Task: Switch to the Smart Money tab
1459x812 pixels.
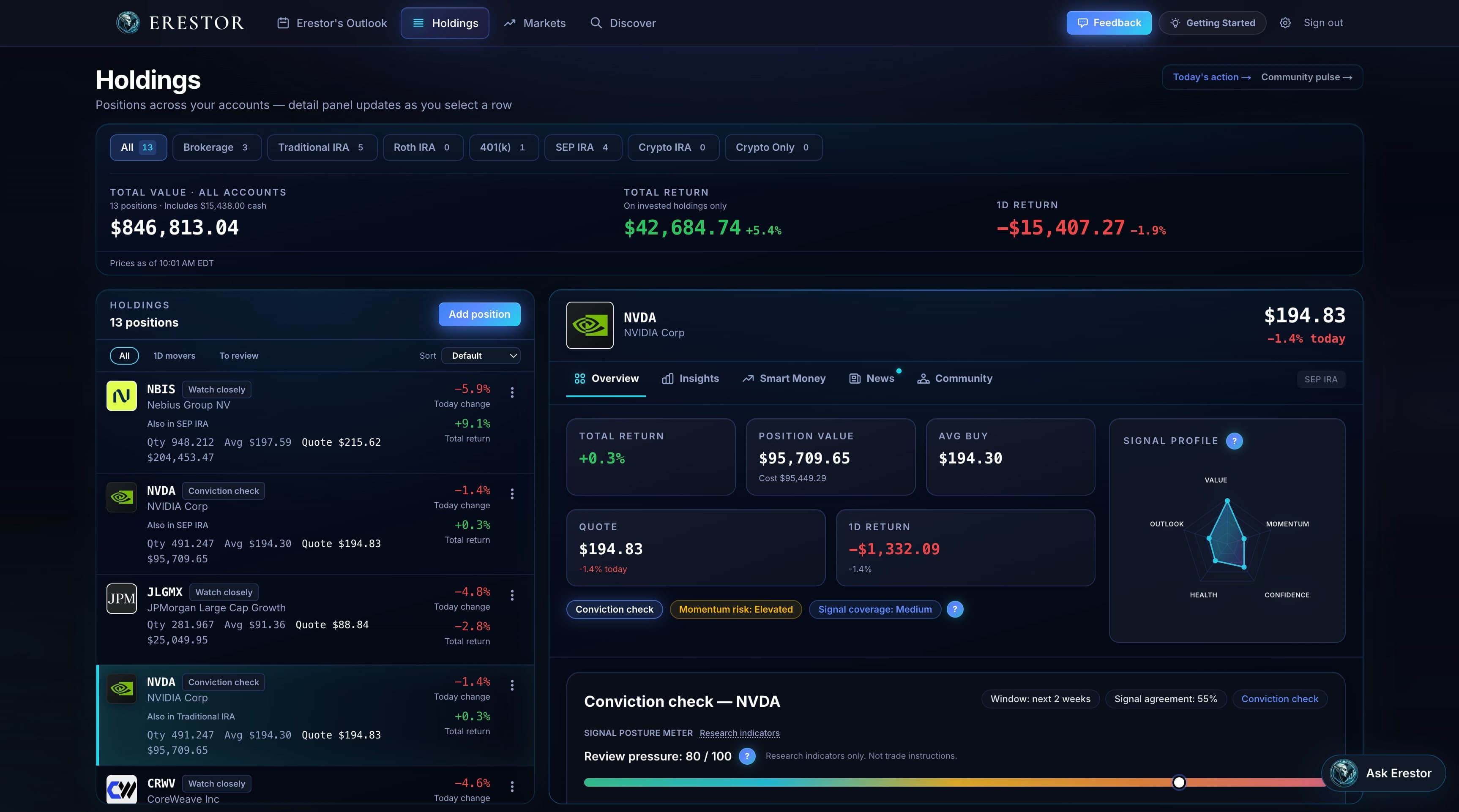Action: coord(784,378)
